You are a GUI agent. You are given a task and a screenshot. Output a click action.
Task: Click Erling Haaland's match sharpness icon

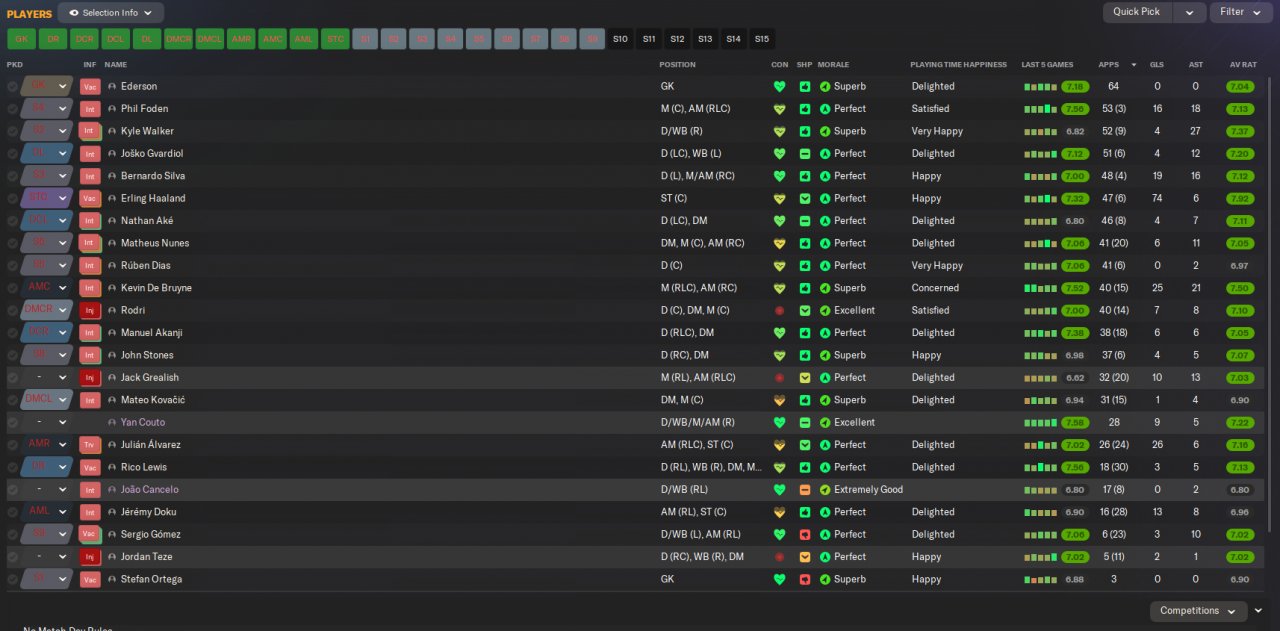(805, 198)
